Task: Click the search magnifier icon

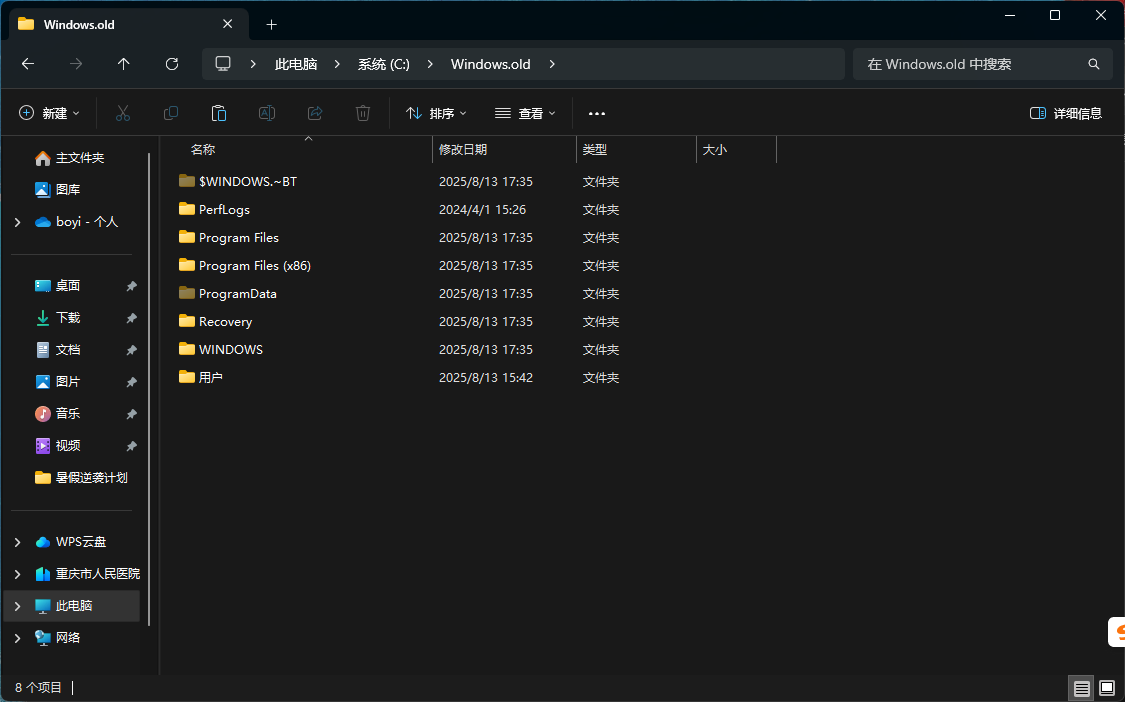Action: 1093,64
